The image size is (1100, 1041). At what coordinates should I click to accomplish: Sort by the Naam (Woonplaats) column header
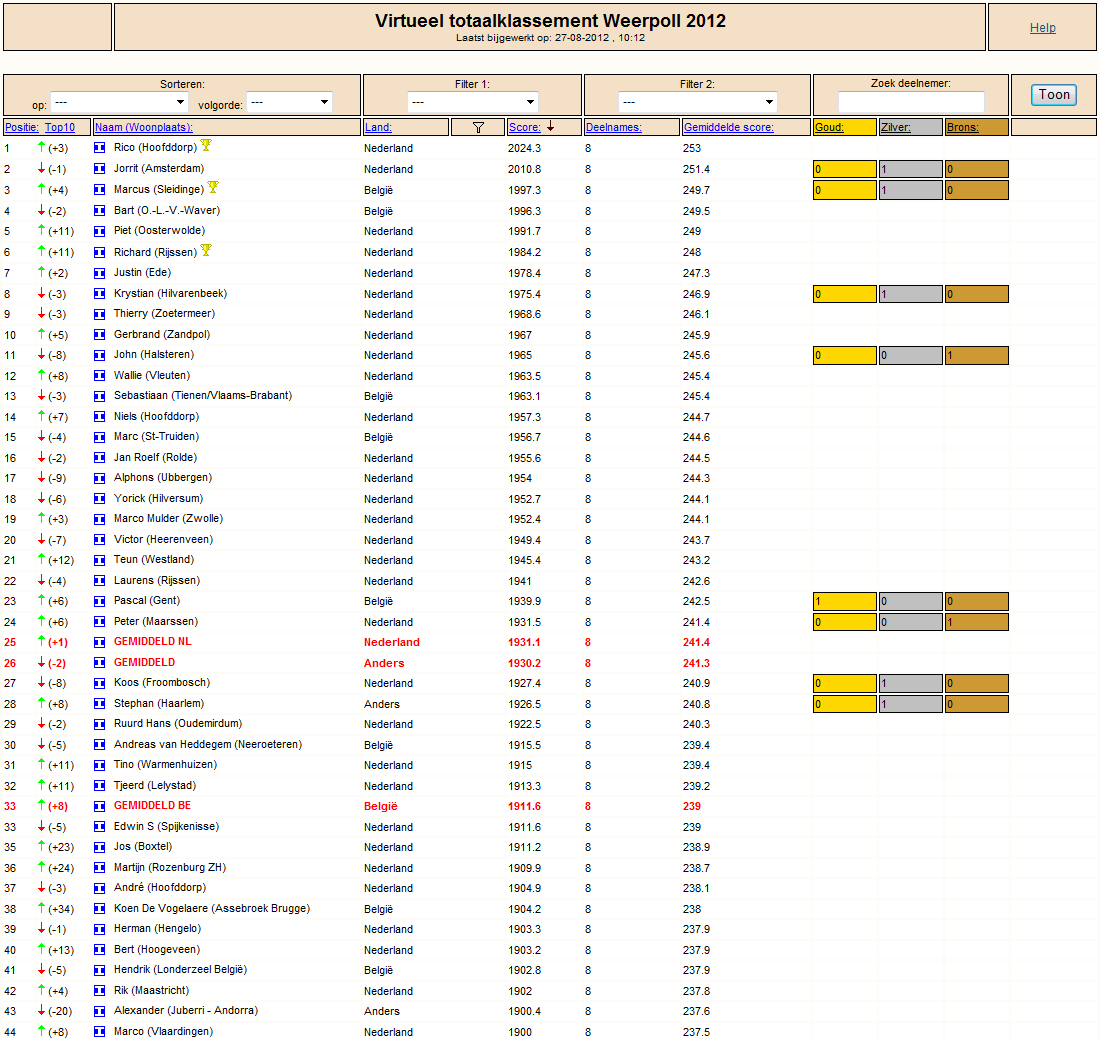[x=144, y=128]
